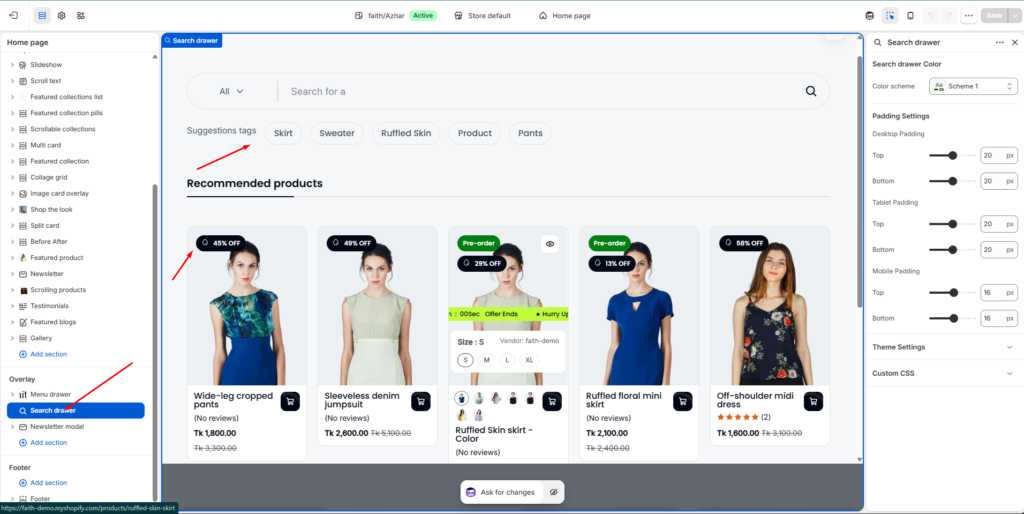Close the Search drawer settings panel
The image size is (1024, 514).
tap(1014, 42)
